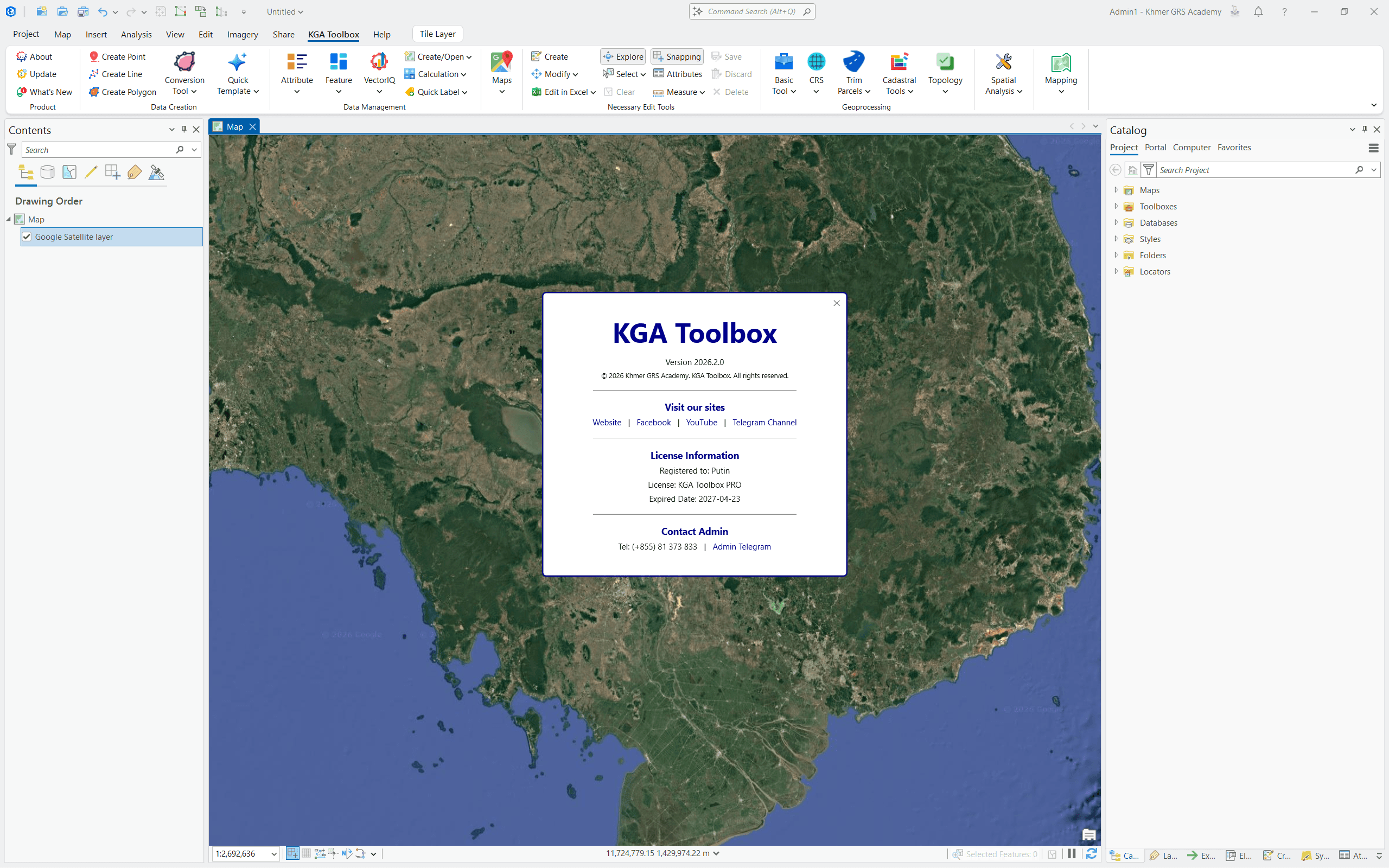This screenshot has width=1389, height=868.
Task: Click the Update button
Action: pos(37,74)
